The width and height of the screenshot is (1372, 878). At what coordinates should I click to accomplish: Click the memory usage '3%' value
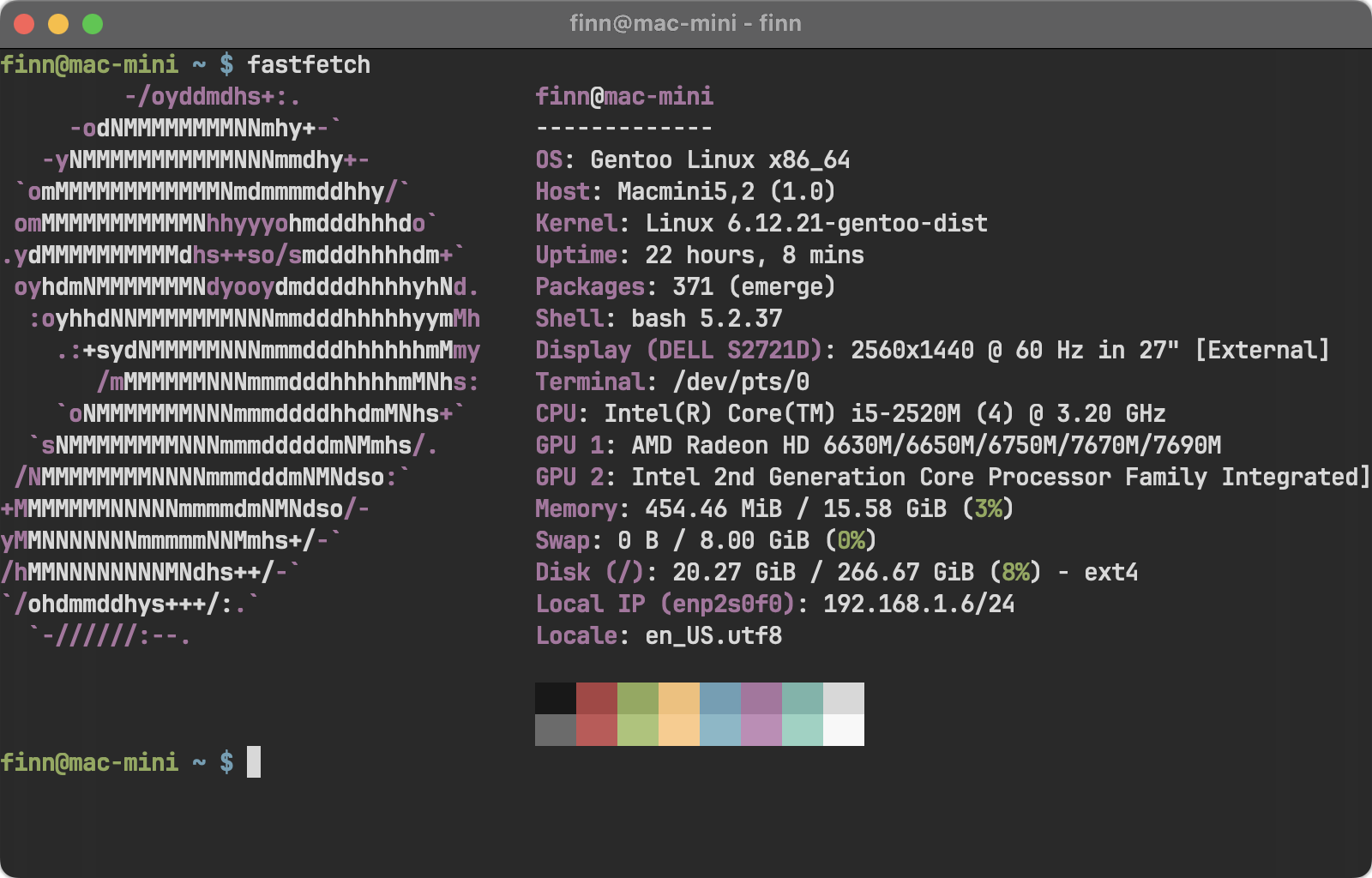(988, 508)
